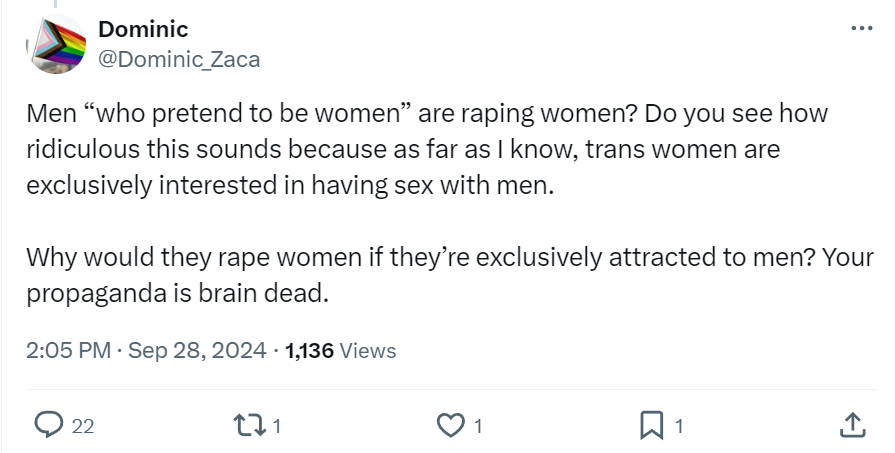Like the tweet with the heart icon
The image size is (895, 453).
pos(450,425)
